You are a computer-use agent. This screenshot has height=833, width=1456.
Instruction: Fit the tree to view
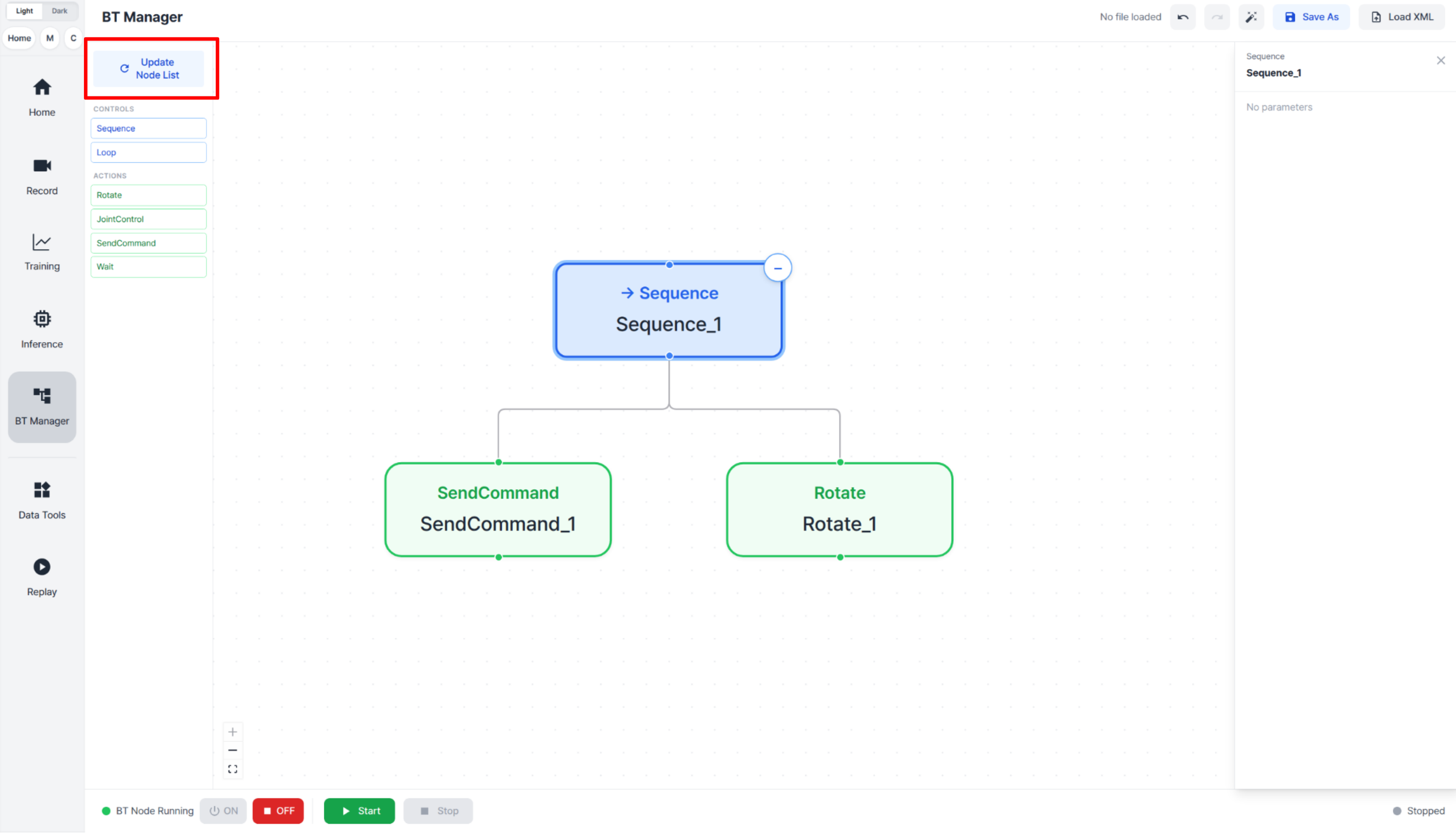233,769
